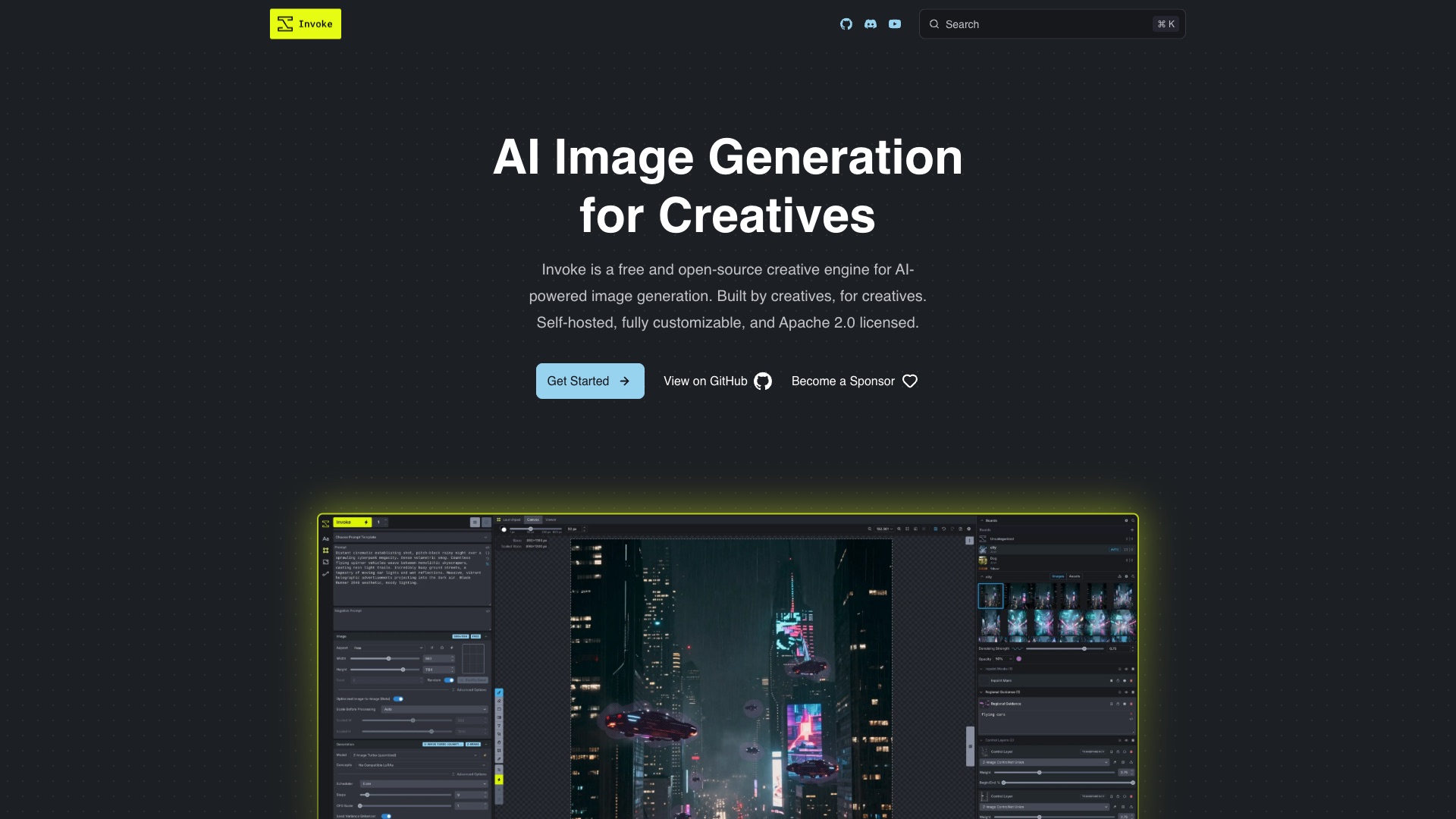
Task: Collapse the Regional Guidance group in preview
Action: 982,692
